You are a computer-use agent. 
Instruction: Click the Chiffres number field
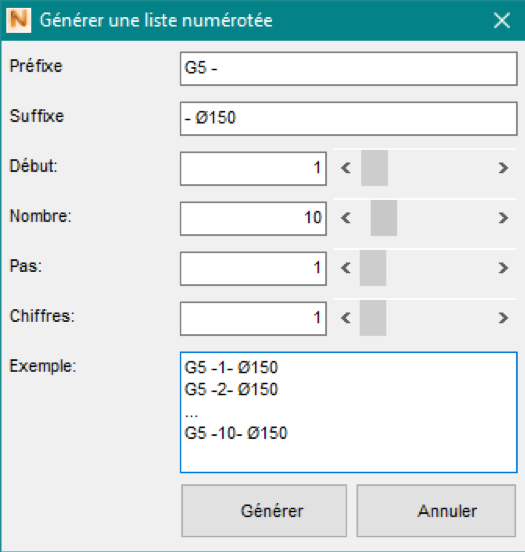click(x=253, y=319)
